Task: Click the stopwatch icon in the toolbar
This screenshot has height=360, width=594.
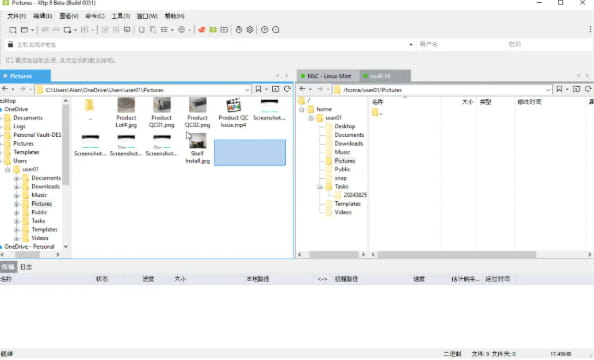Action: 239,30
